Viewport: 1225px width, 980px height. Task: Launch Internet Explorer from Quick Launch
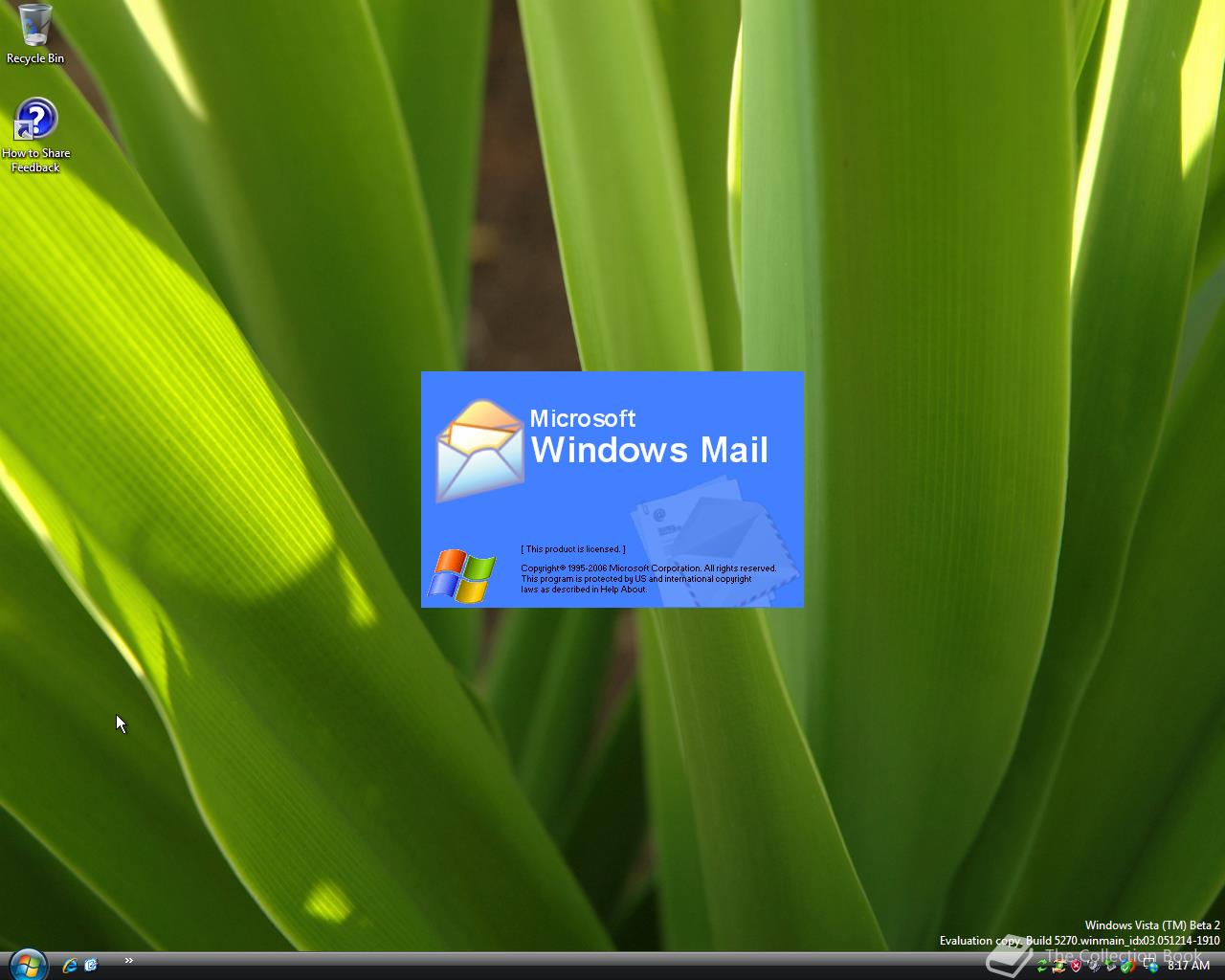(x=70, y=966)
